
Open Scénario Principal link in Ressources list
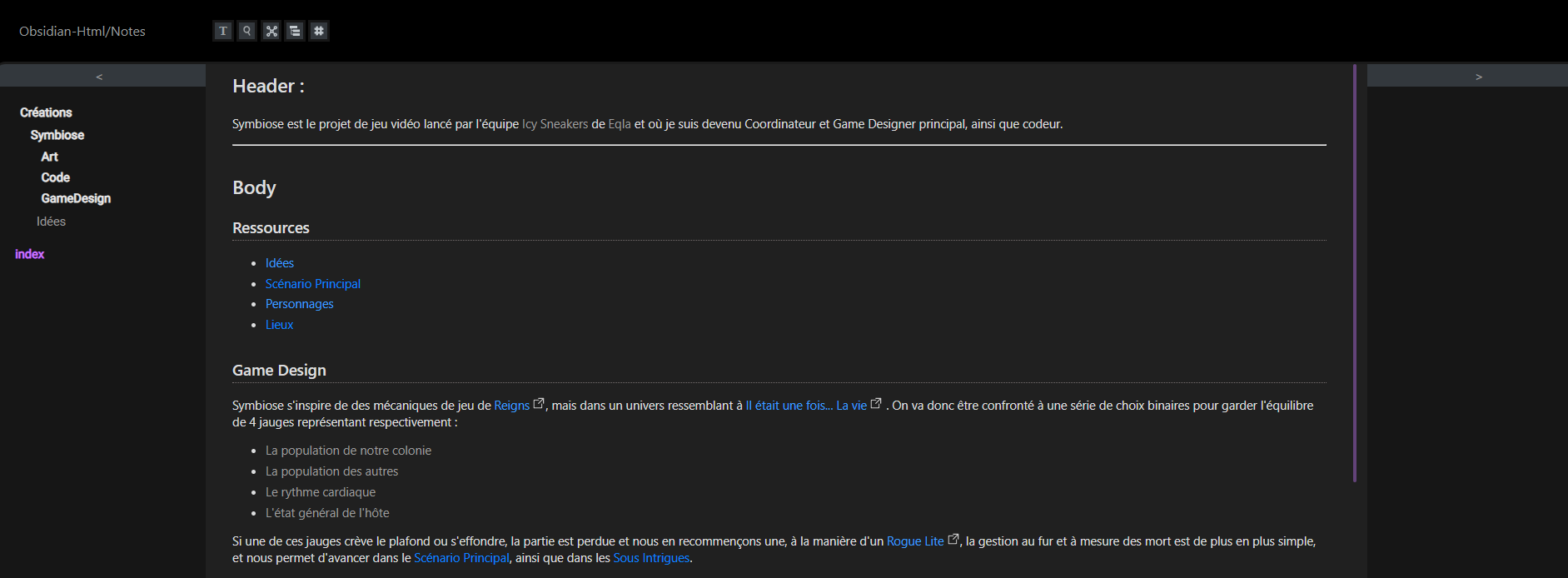pyautogui.click(x=313, y=284)
